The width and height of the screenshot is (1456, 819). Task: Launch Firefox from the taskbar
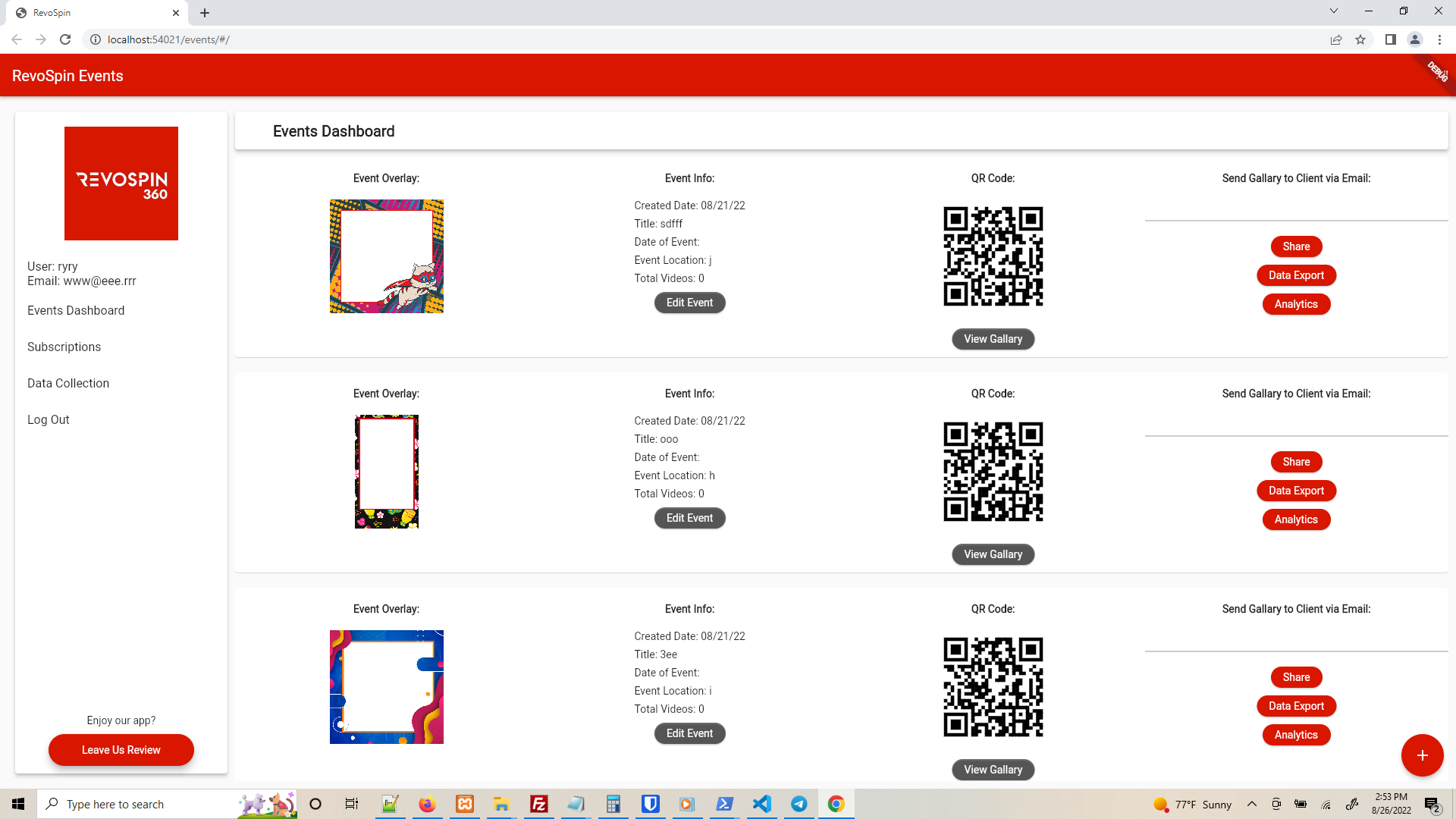427,804
